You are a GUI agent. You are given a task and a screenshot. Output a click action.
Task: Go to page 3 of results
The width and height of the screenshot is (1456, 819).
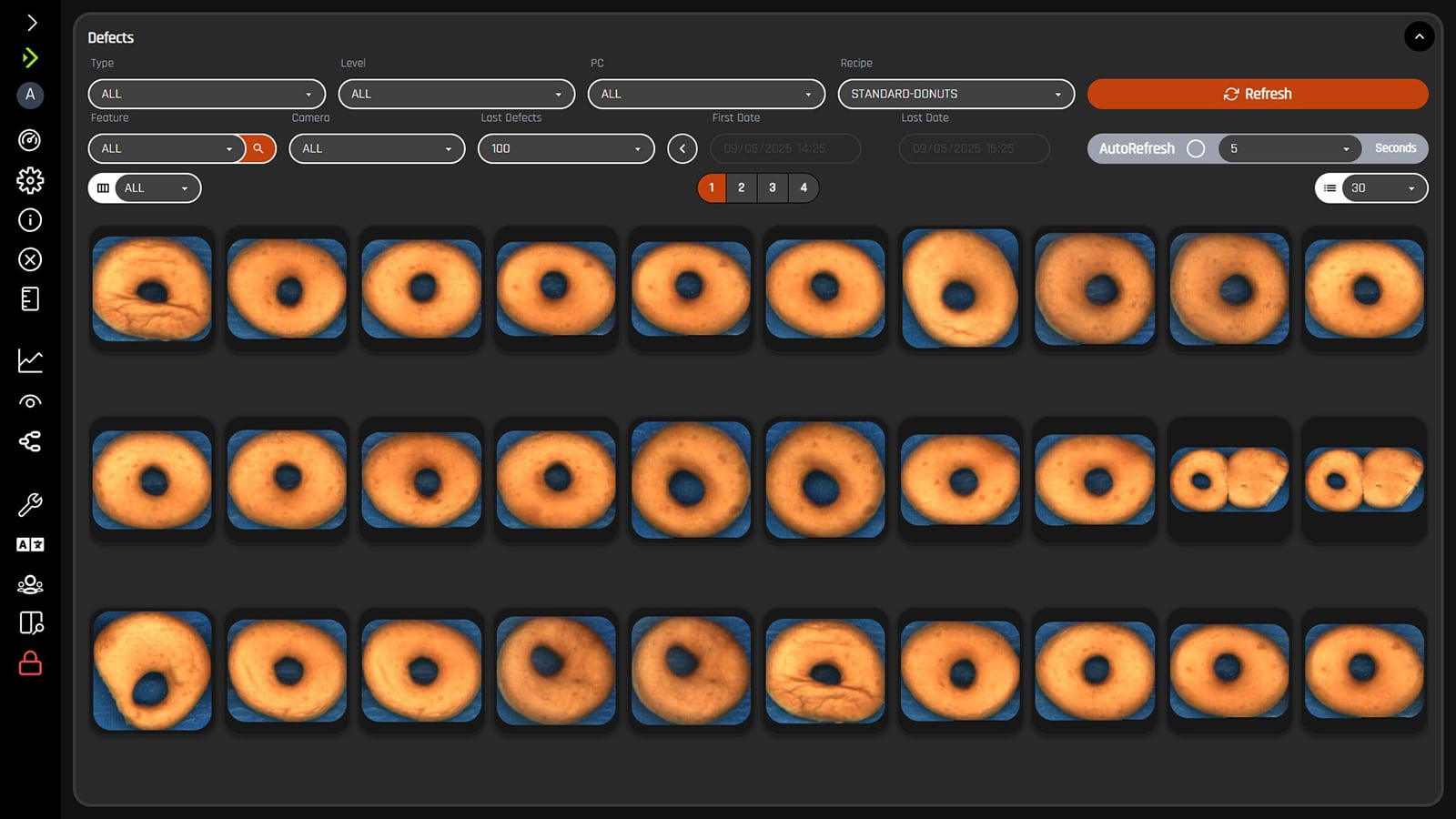[773, 187]
